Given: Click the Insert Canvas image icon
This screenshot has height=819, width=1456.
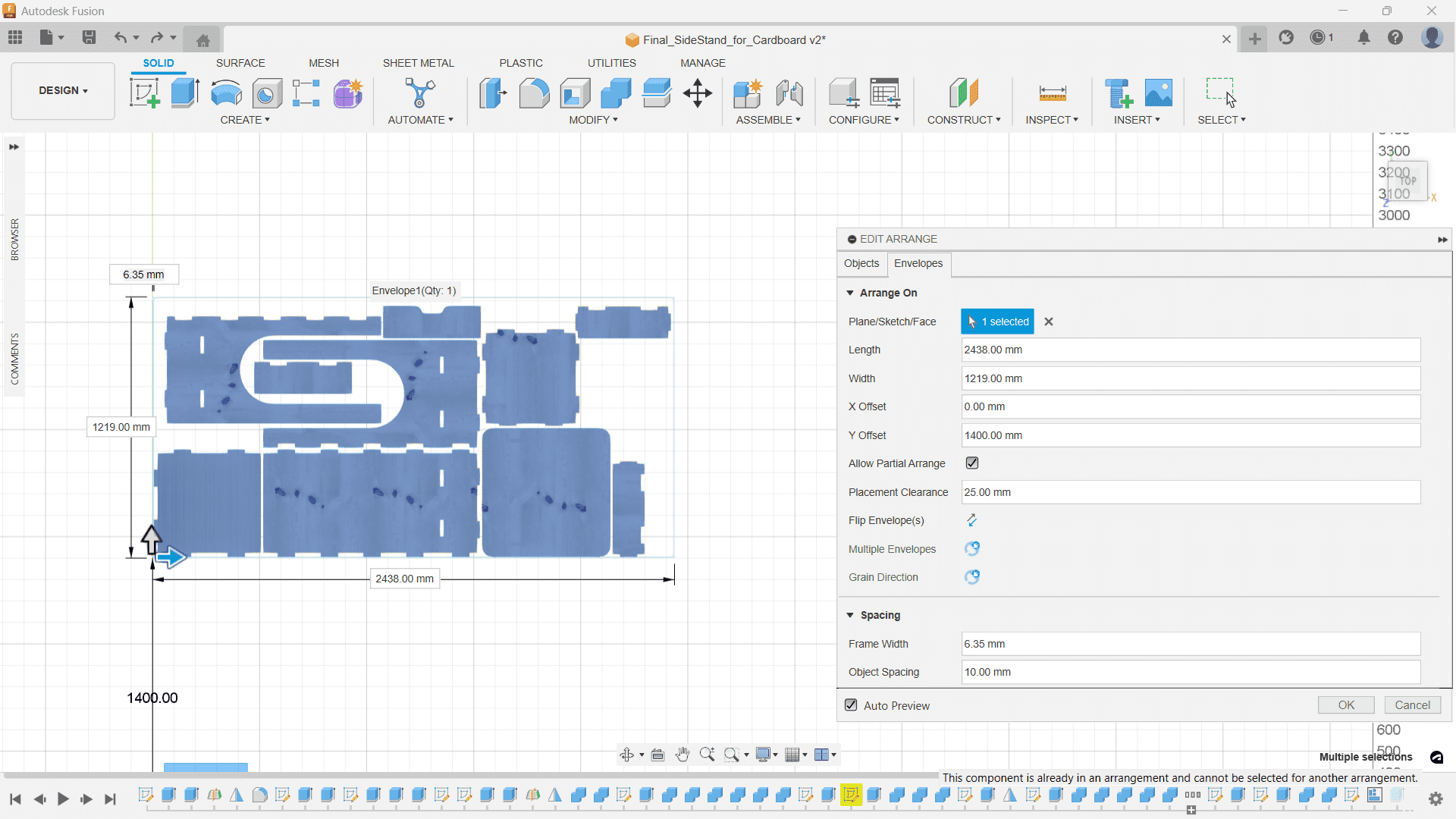Looking at the screenshot, I should click(1158, 93).
